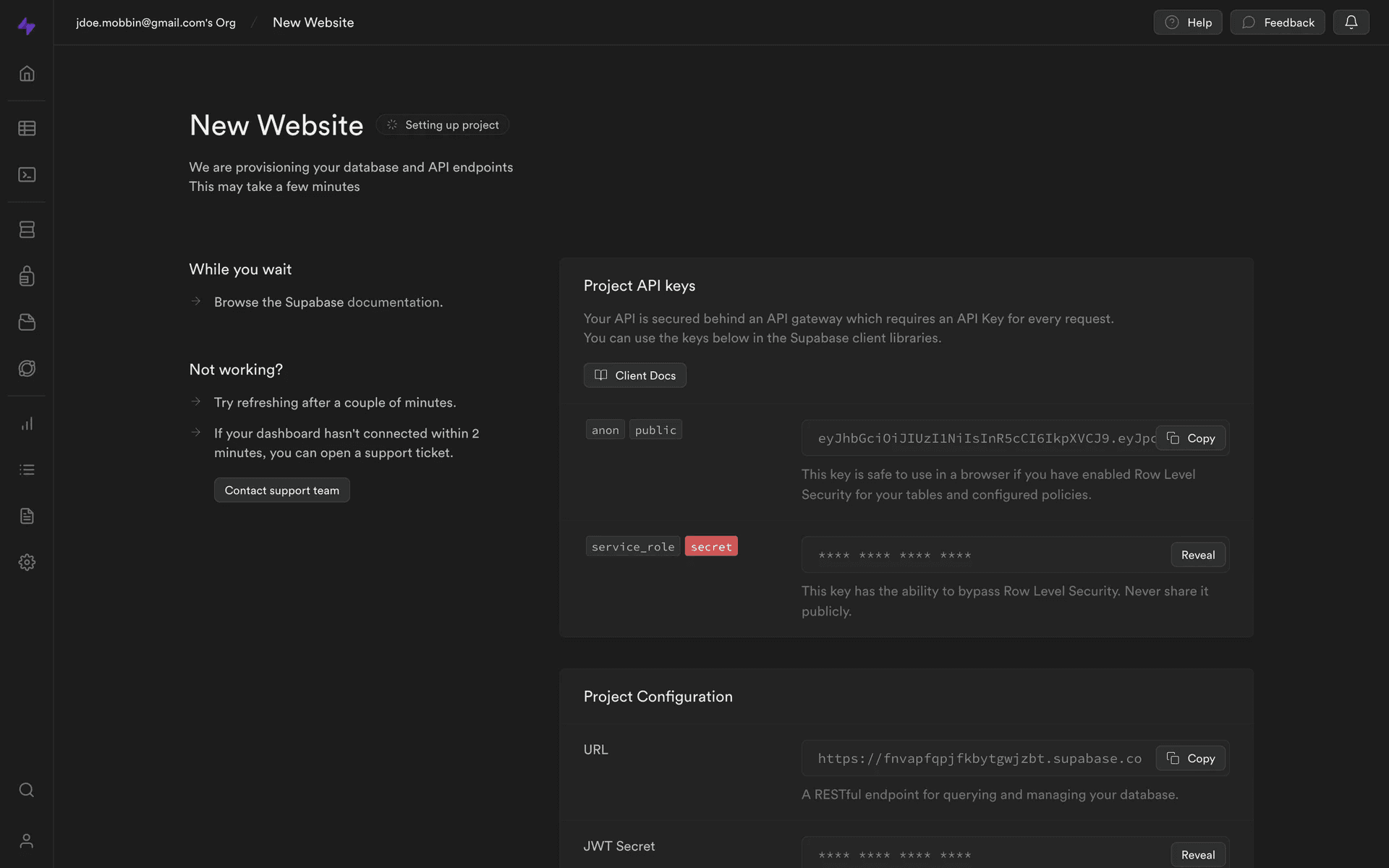
Task: Reveal the service_role secret key
Action: pos(1197,555)
